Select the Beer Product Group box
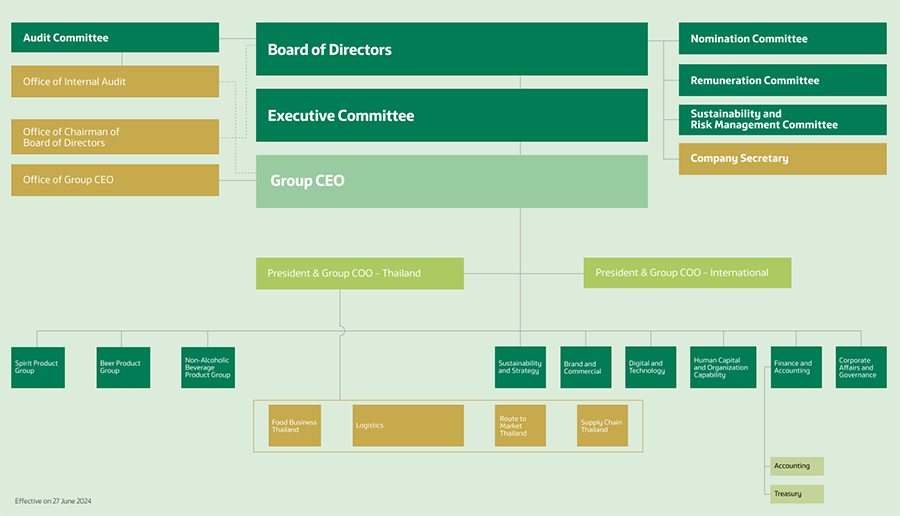900x516 pixels. pyautogui.click(x=123, y=367)
